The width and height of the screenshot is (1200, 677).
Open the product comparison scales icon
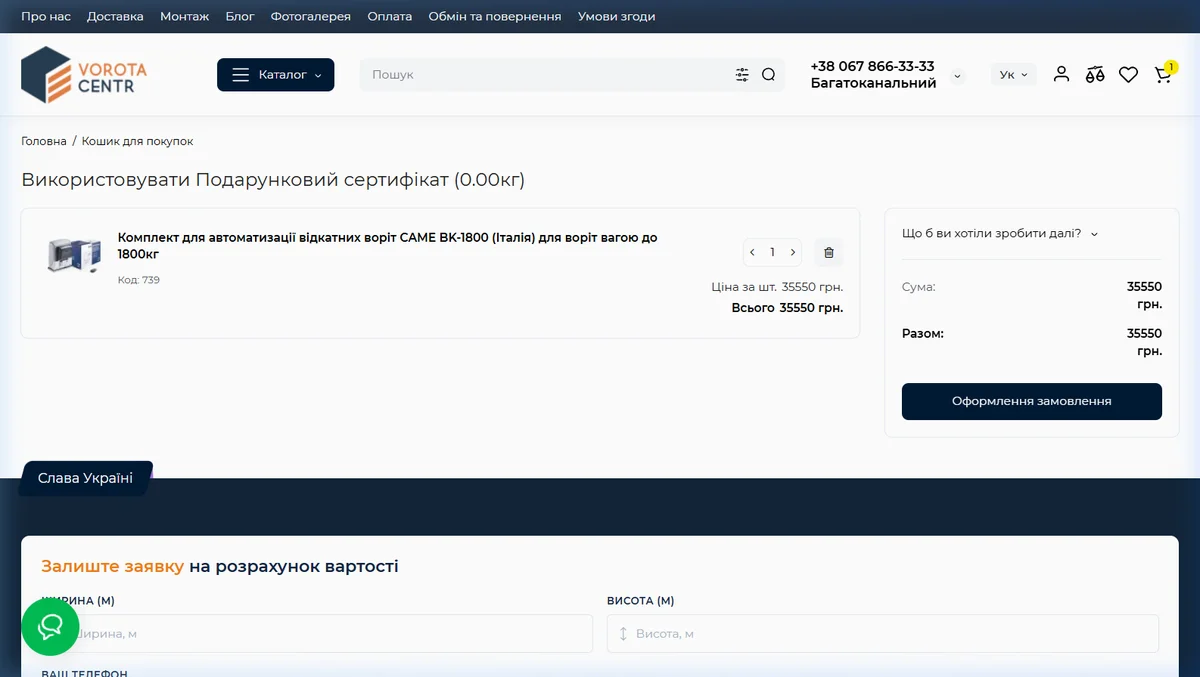[x=1095, y=74]
